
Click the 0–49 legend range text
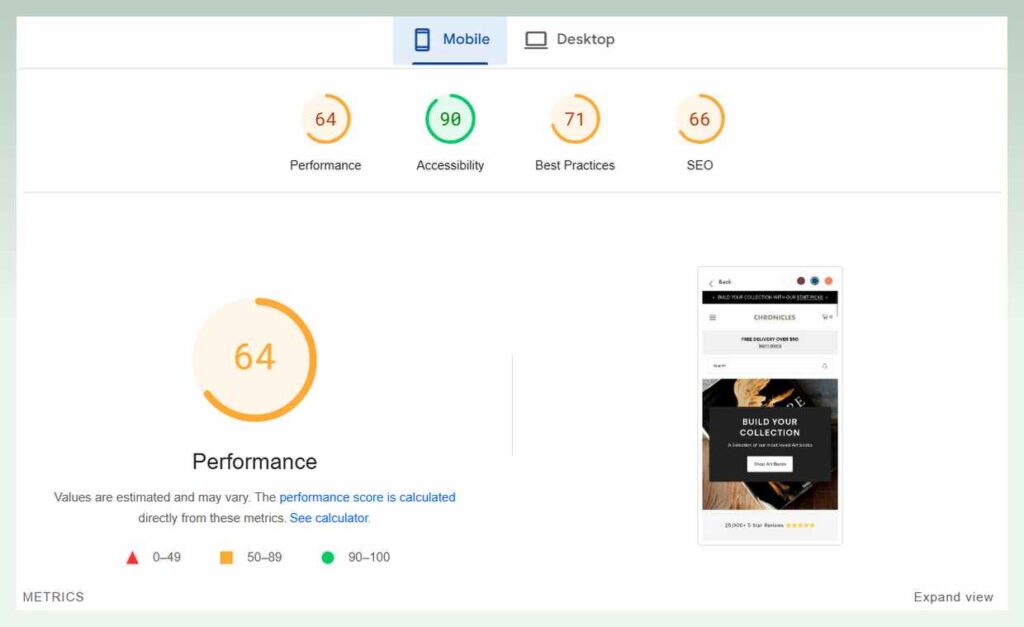167,557
